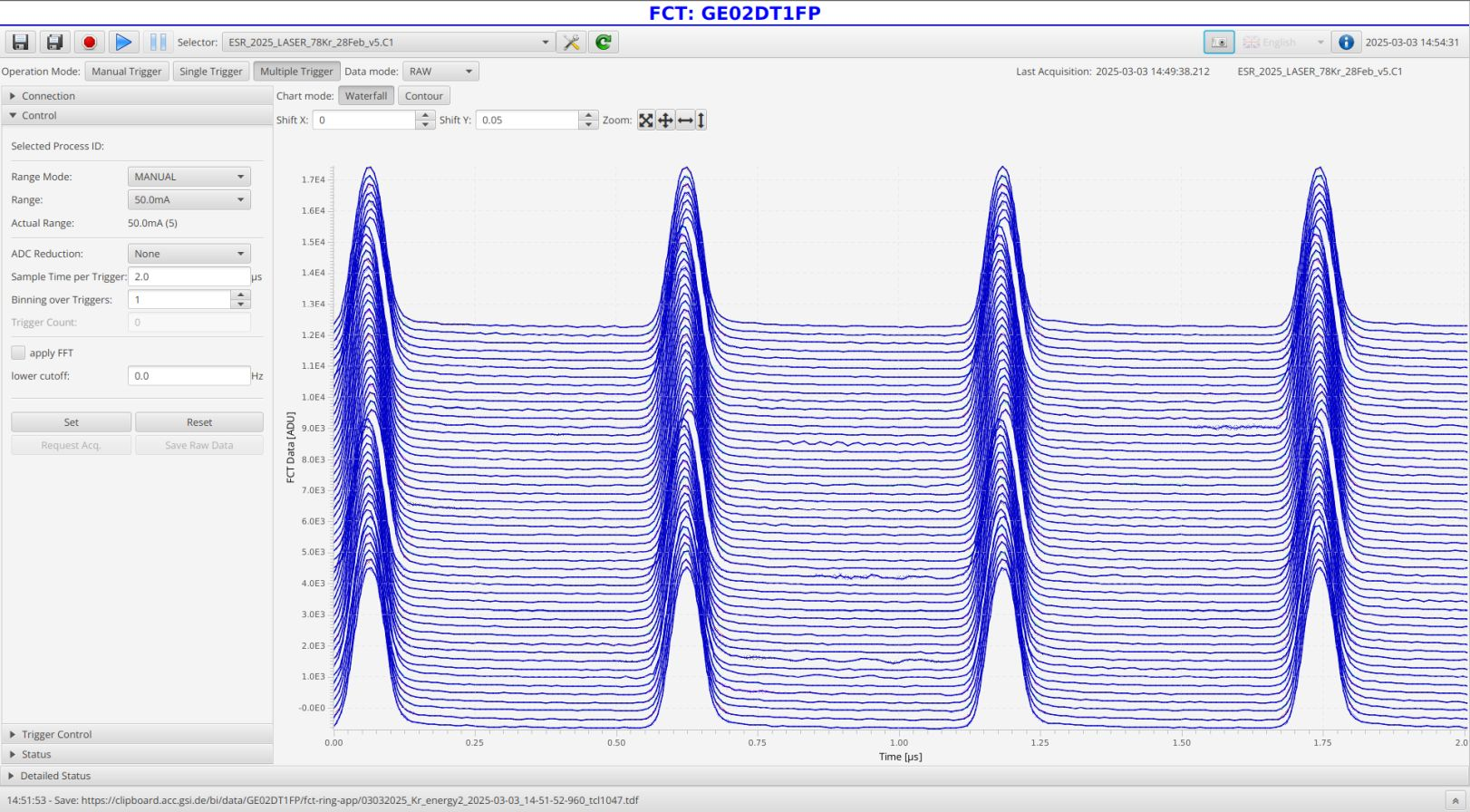Click the bottom-right status bar expand chevron
Image resolution: width=1470 pixels, height=812 pixels.
(1455, 801)
